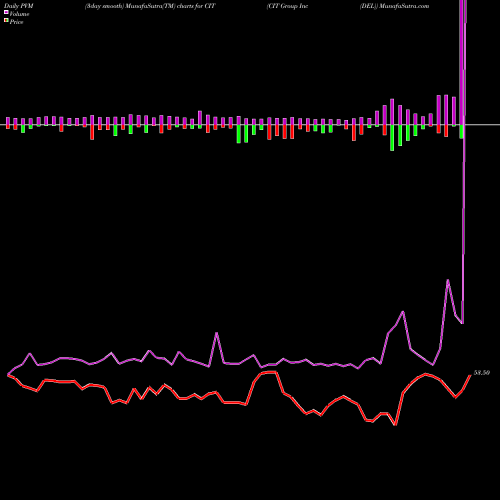This screenshot has height=500, width=500.
Task: Click the 58.50 price value label
Action: [x=482, y=373]
